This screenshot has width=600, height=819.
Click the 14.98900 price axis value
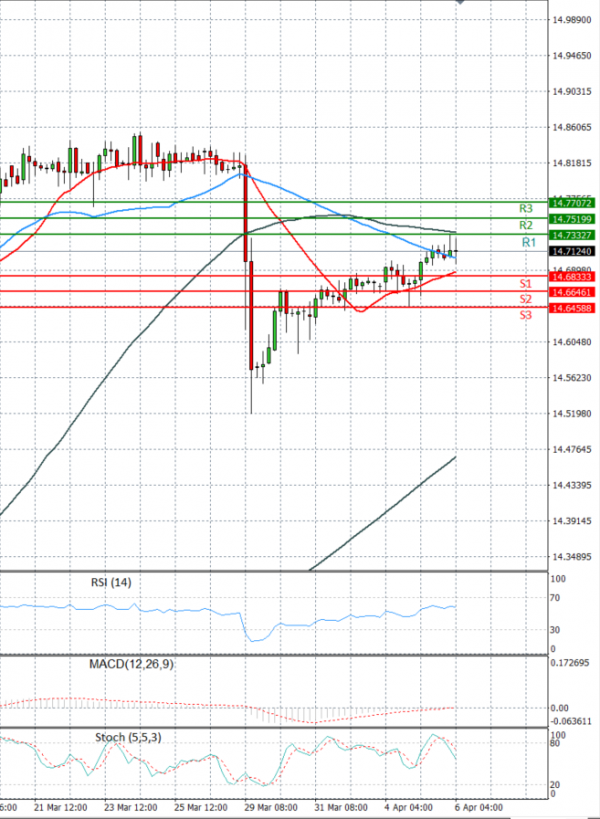[x=572, y=20]
